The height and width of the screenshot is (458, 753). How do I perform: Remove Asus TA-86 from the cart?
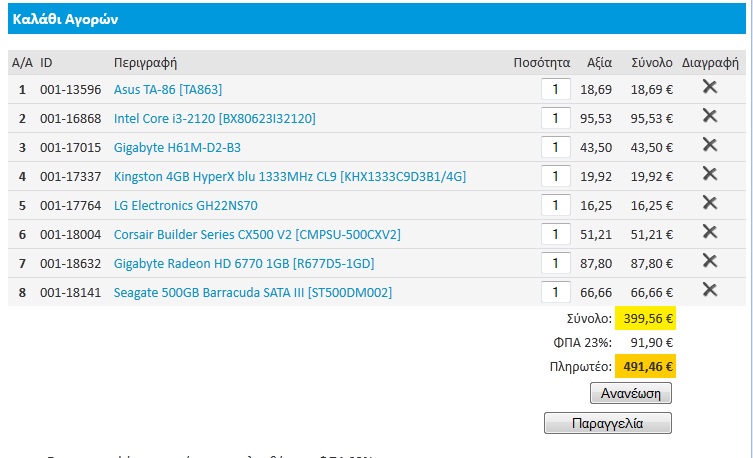point(710,87)
